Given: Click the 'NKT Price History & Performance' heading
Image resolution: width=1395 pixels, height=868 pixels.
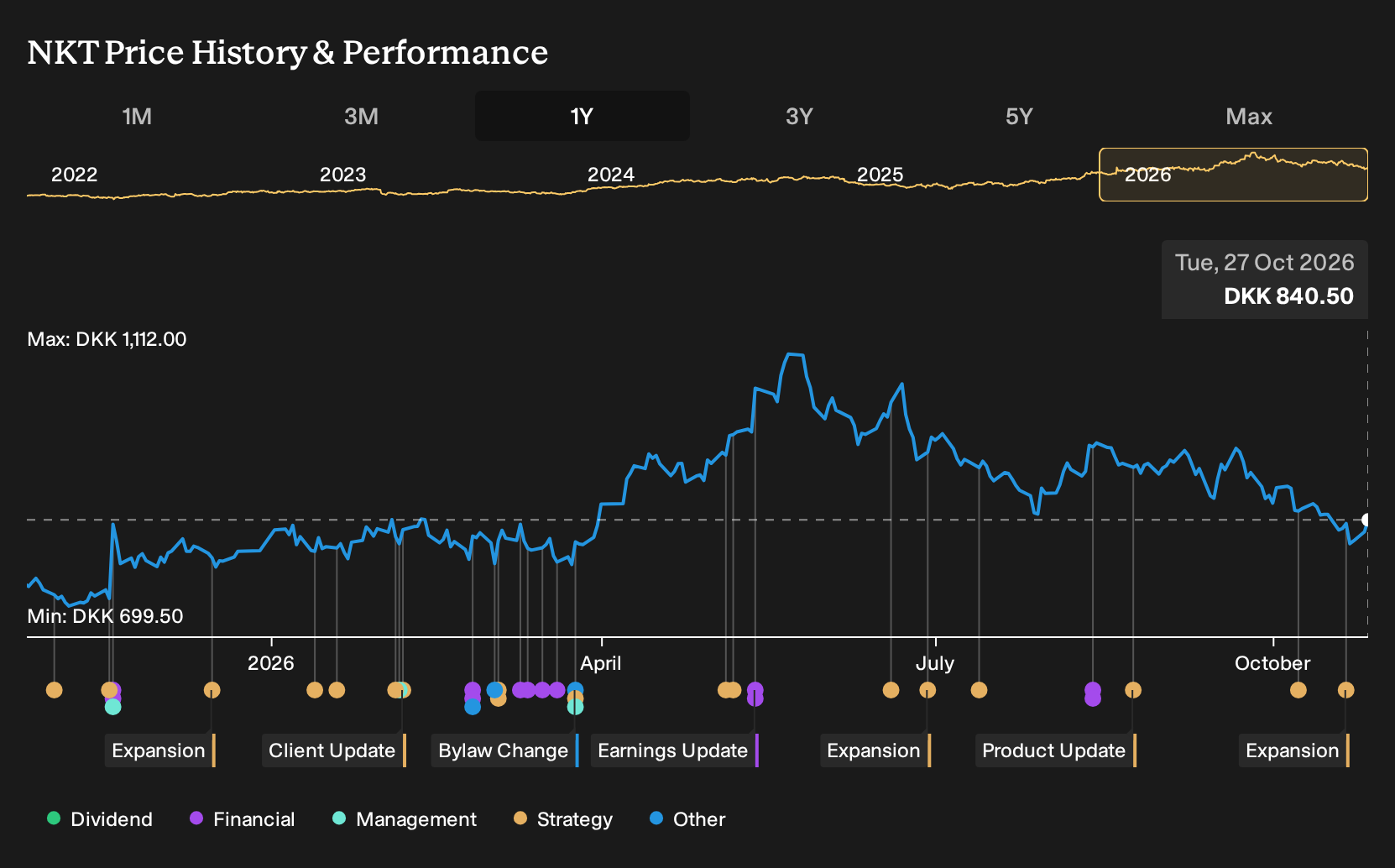Looking at the screenshot, I should [x=288, y=52].
